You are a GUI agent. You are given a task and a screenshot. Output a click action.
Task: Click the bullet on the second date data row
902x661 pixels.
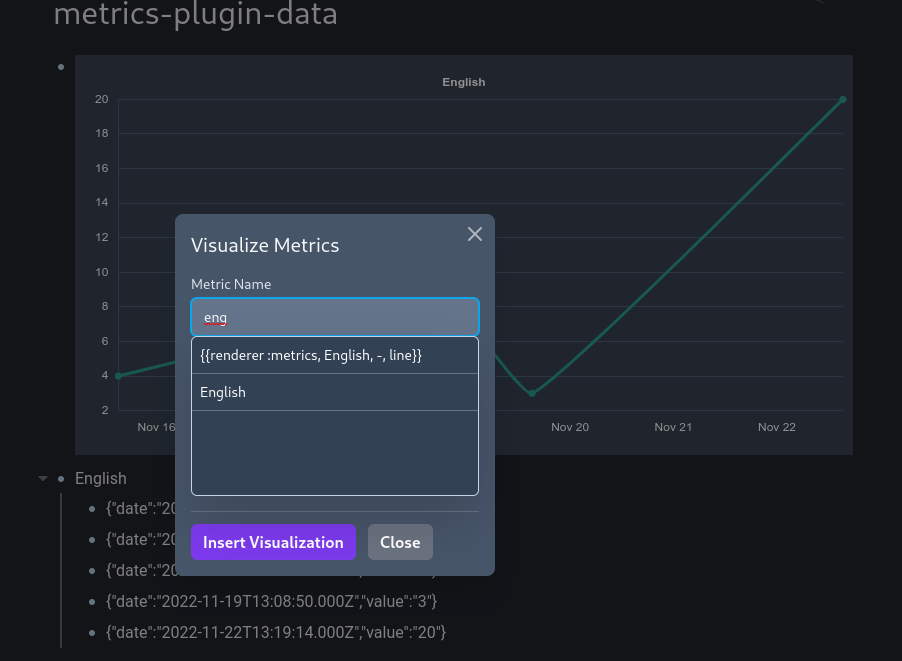93,539
